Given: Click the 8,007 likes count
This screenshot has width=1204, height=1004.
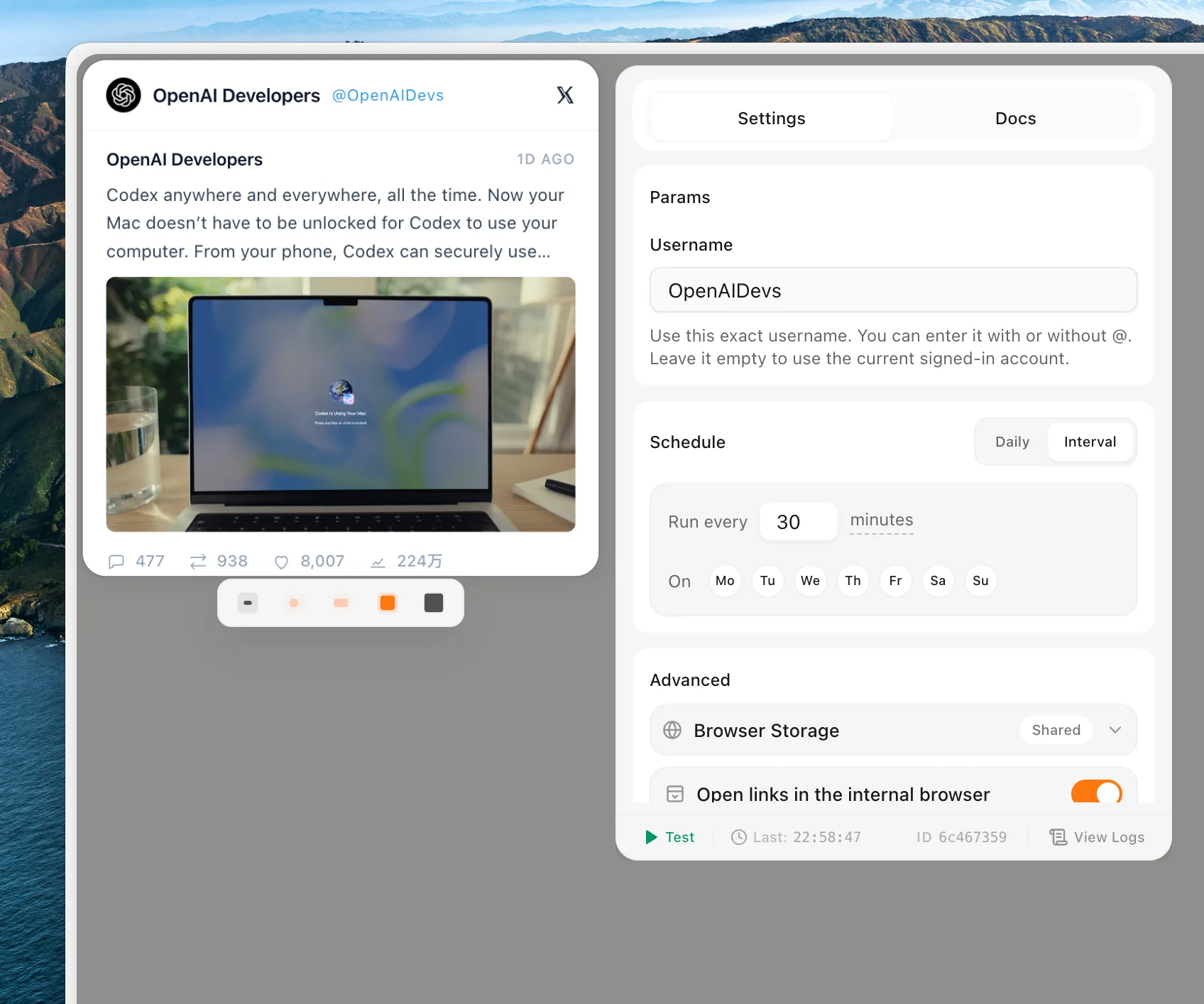Looking at the screenshot, I should (322, 561).
